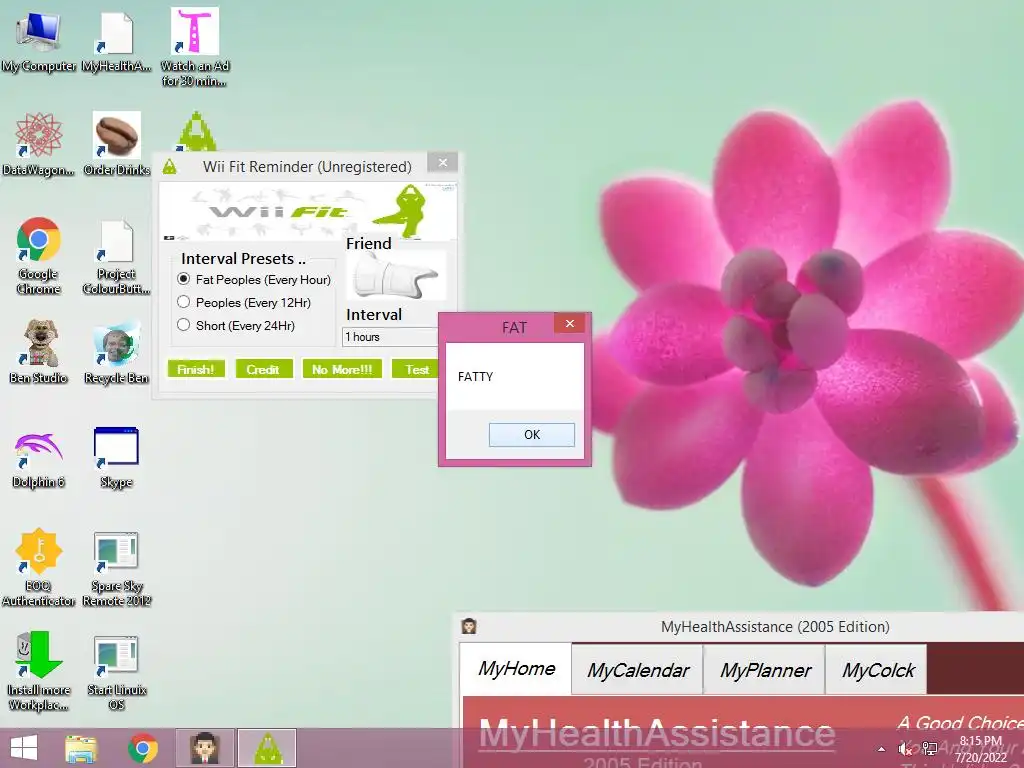1024x768 pixels.
Task: Click the Test button
Action: pyautogui.click(x=415, y=369)
